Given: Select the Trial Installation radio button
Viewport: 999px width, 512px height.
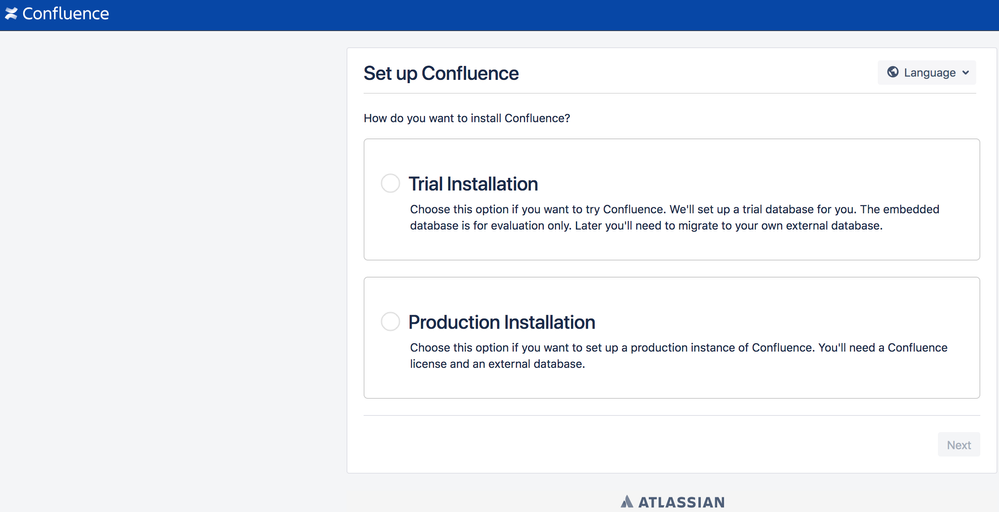Looking at the screenshot, I should coord(391,183).
